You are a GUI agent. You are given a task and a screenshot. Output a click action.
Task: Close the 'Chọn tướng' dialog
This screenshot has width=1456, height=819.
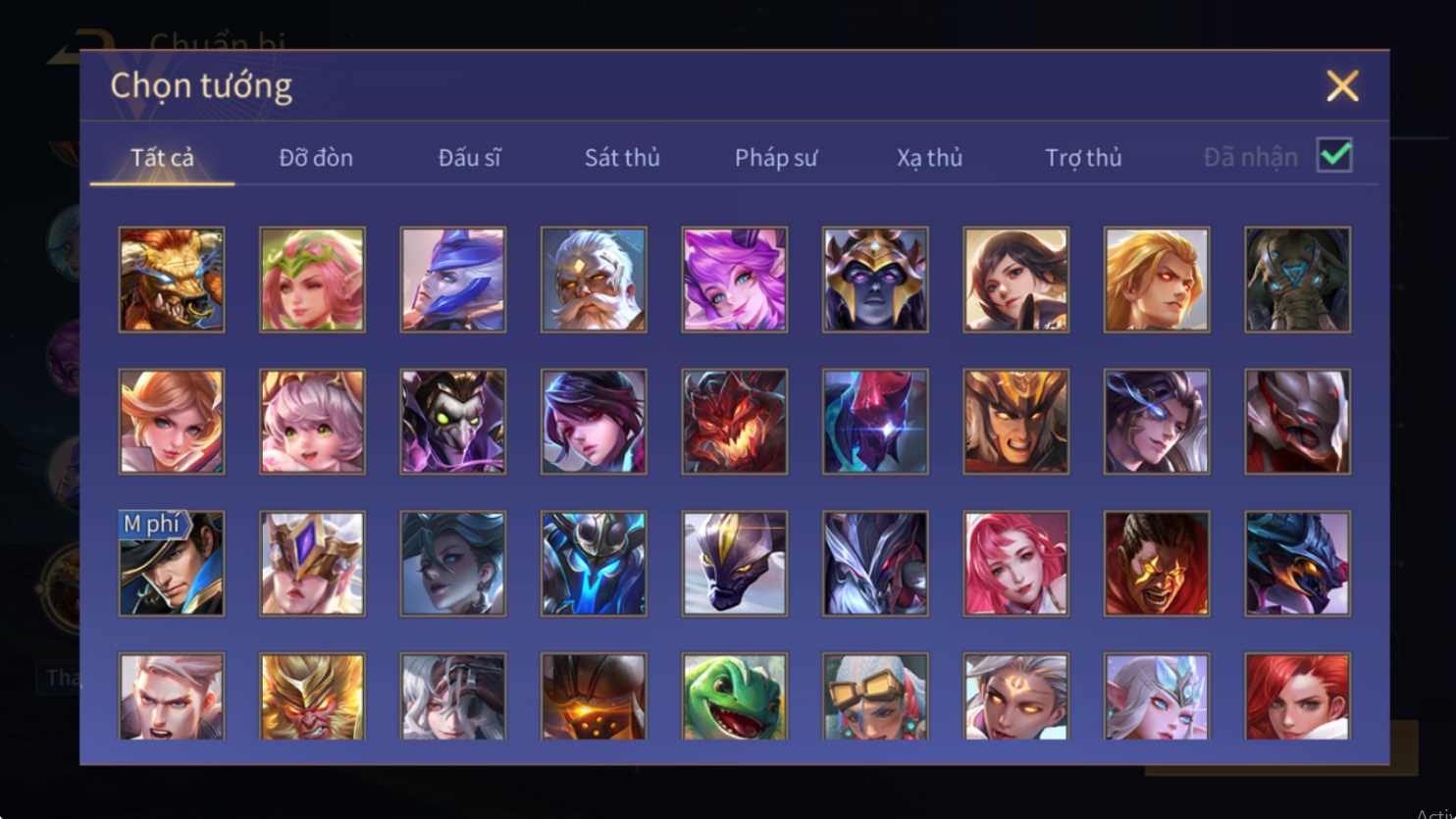tap(1342, 86)
